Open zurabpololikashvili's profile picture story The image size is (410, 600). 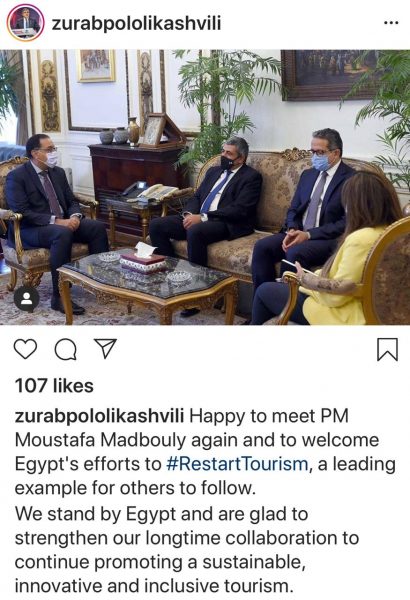click(x=25, y=23)
